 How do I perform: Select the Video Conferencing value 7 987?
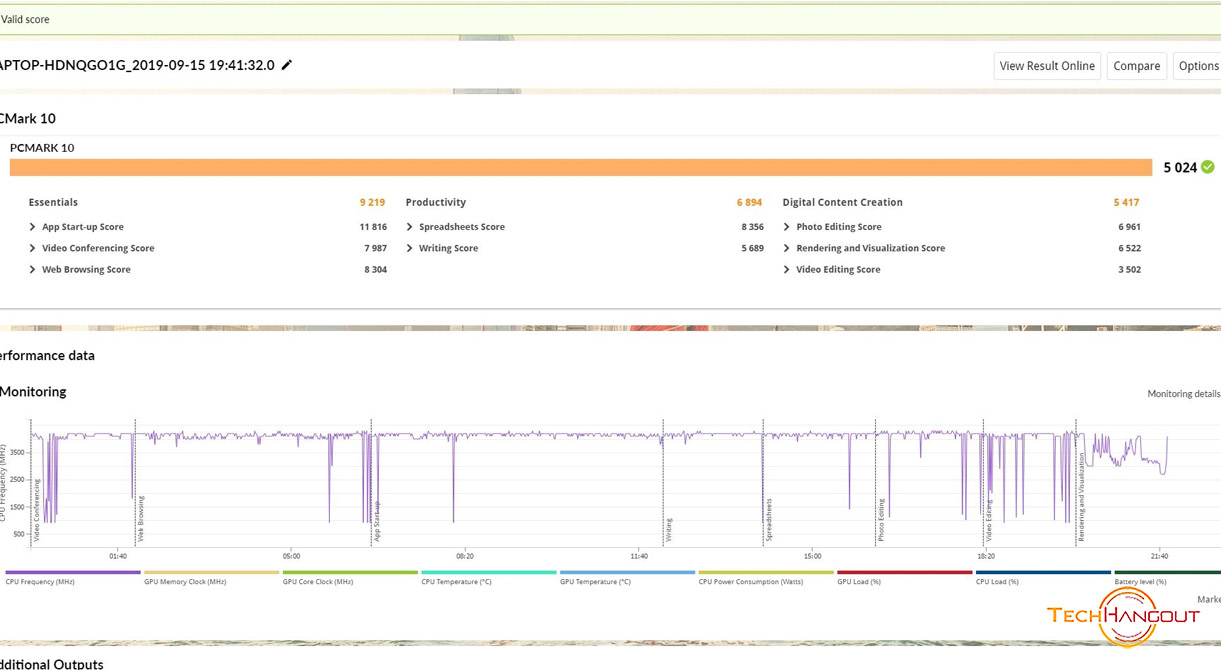[x=375, y=248]
